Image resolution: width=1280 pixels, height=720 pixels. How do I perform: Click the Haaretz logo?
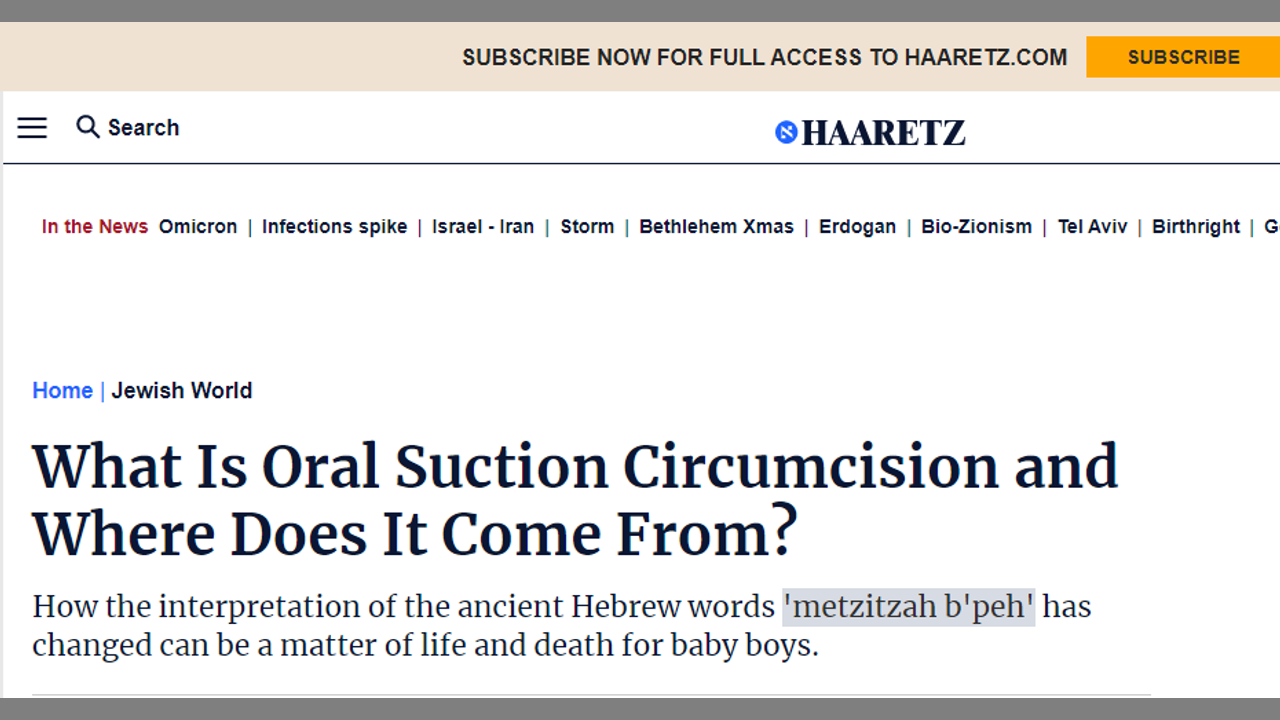point(870,132)
